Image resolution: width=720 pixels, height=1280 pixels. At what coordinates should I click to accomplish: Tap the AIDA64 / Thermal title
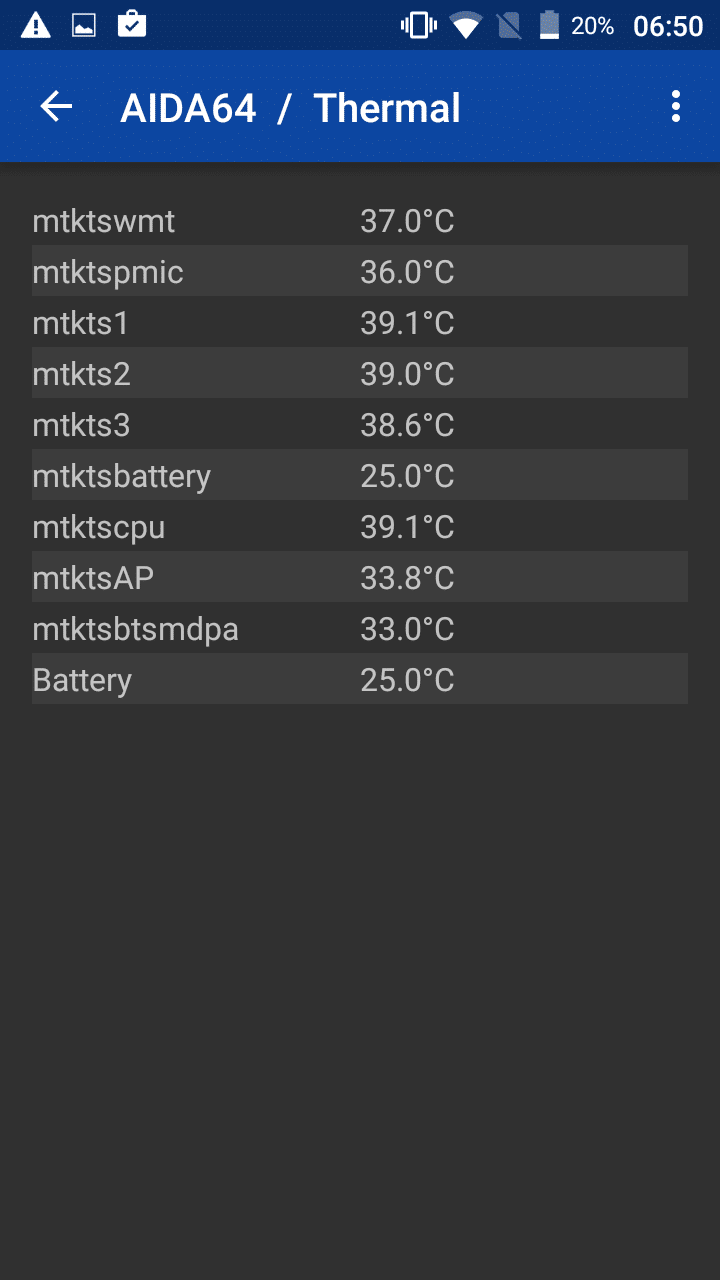[x=290, y=108]
